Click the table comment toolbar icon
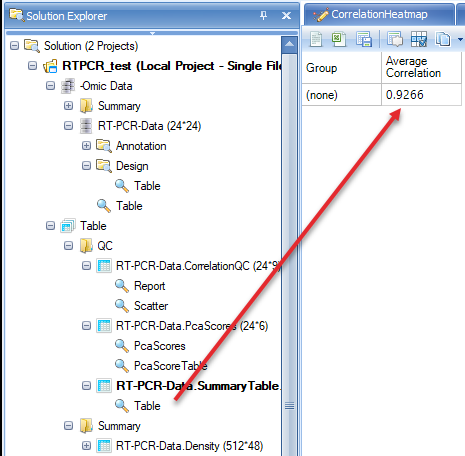The height and width of the screenshot is (456, 465). coord(395,39)
